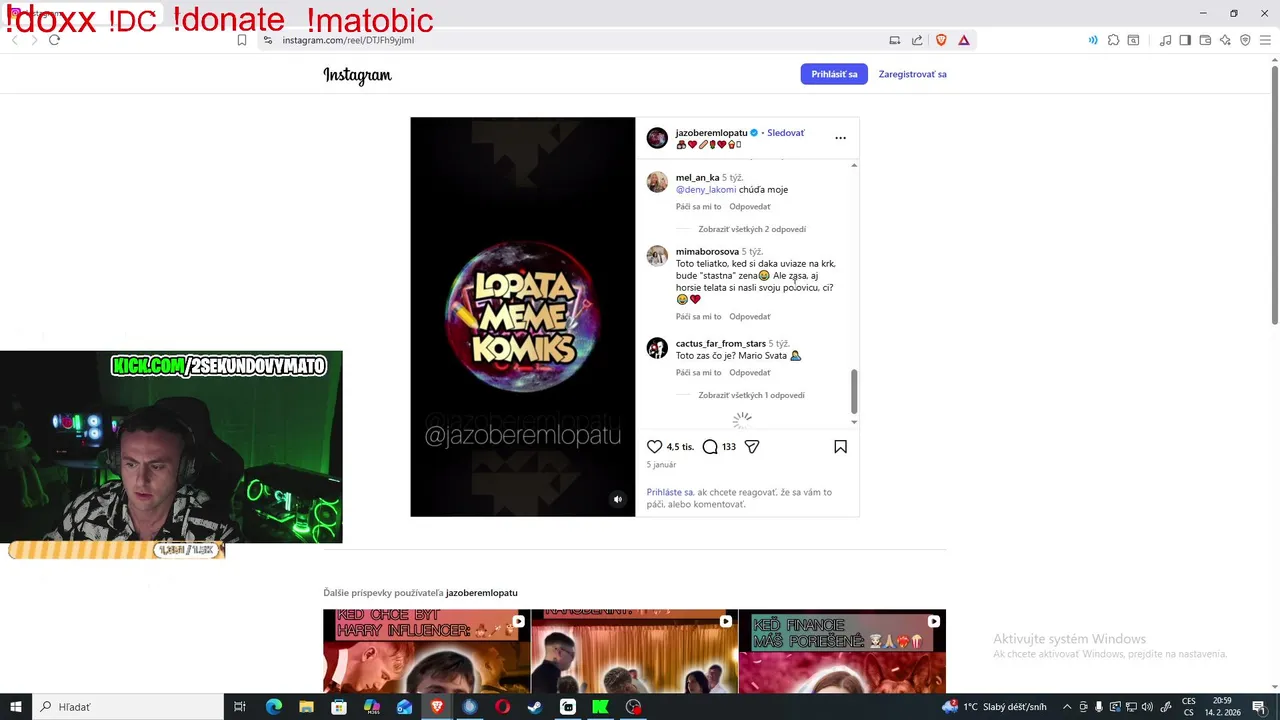
Task: Reply to cactus_far_from_stars via Odpovedať
Action: [x=750, y=373]
